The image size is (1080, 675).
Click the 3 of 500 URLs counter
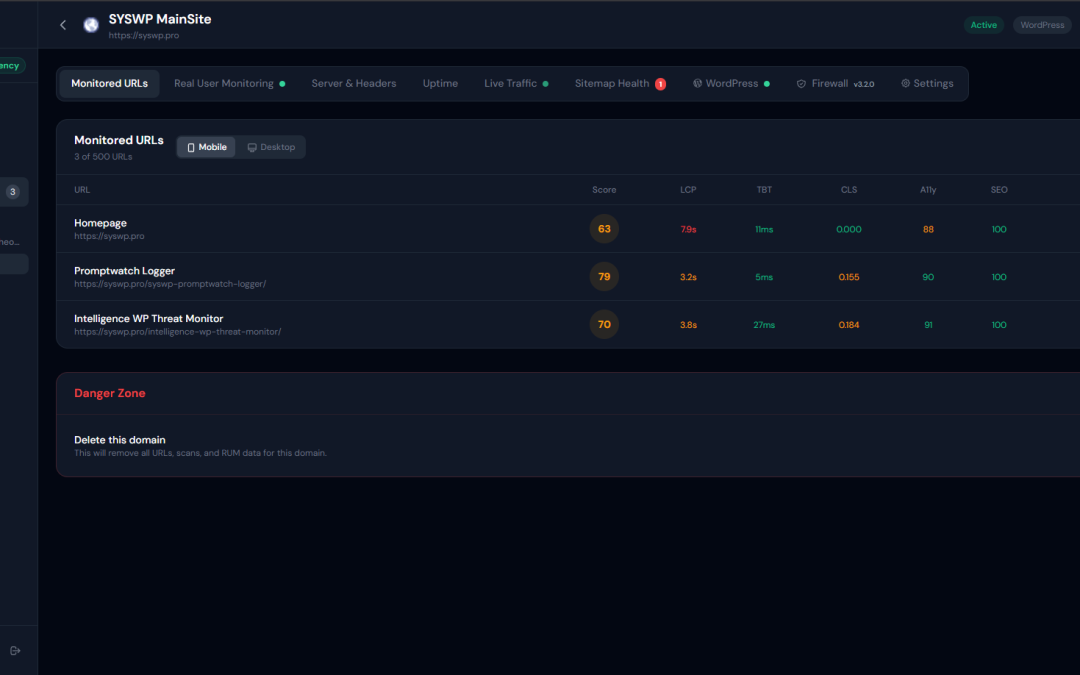pos(103,157)
